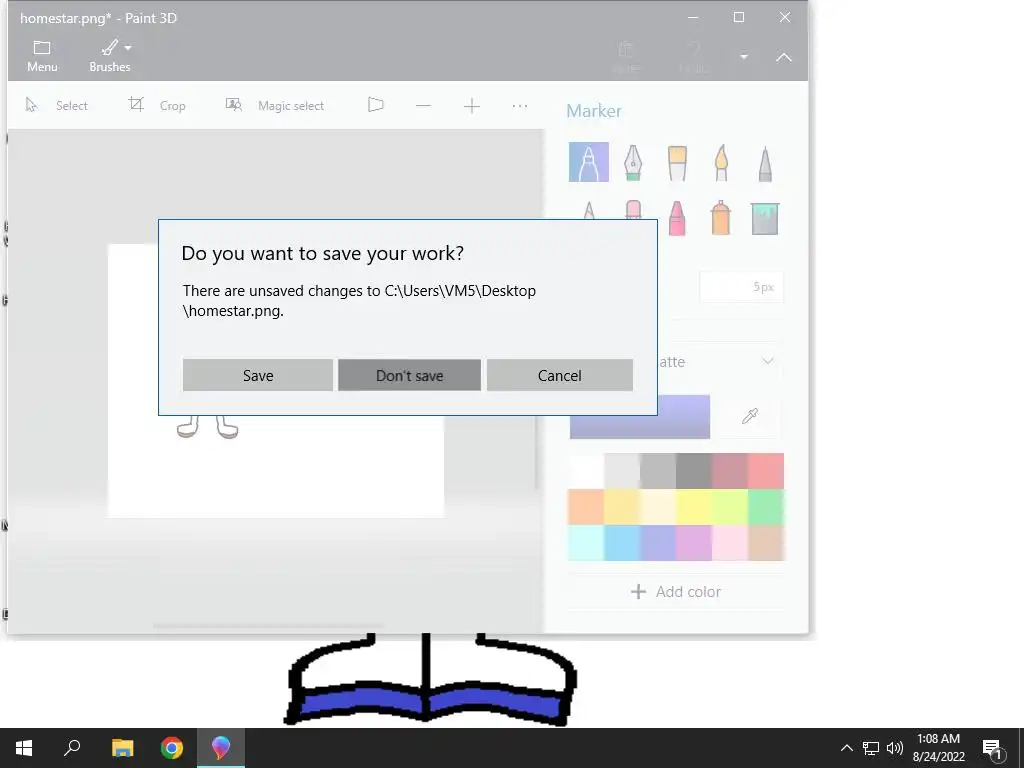This screenshot has height=768, width=1024.
Task: Zoom out with the minus icon
Action: pyautogui.click(x=423, y=106)
